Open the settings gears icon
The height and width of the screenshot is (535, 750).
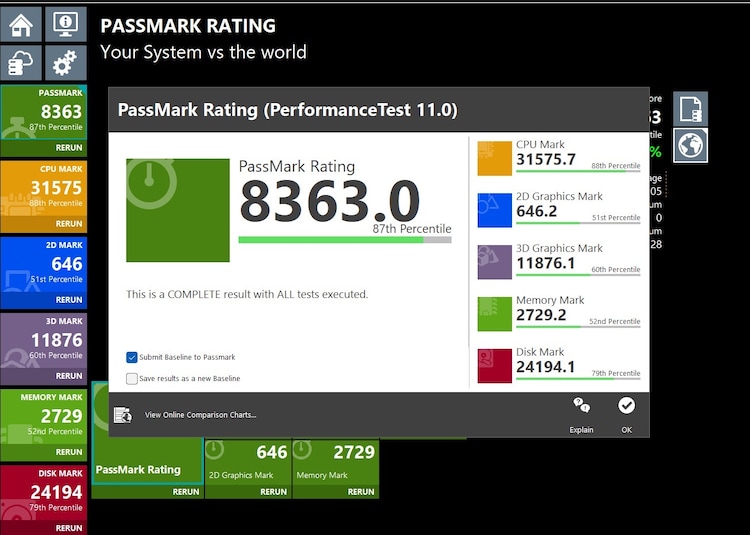coord(66,63)
